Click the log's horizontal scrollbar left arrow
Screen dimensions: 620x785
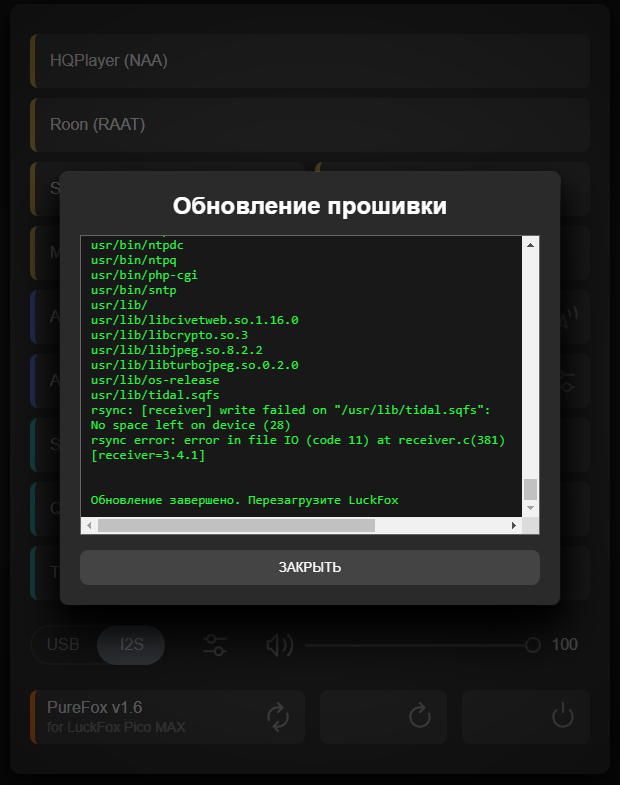(89, 525)
